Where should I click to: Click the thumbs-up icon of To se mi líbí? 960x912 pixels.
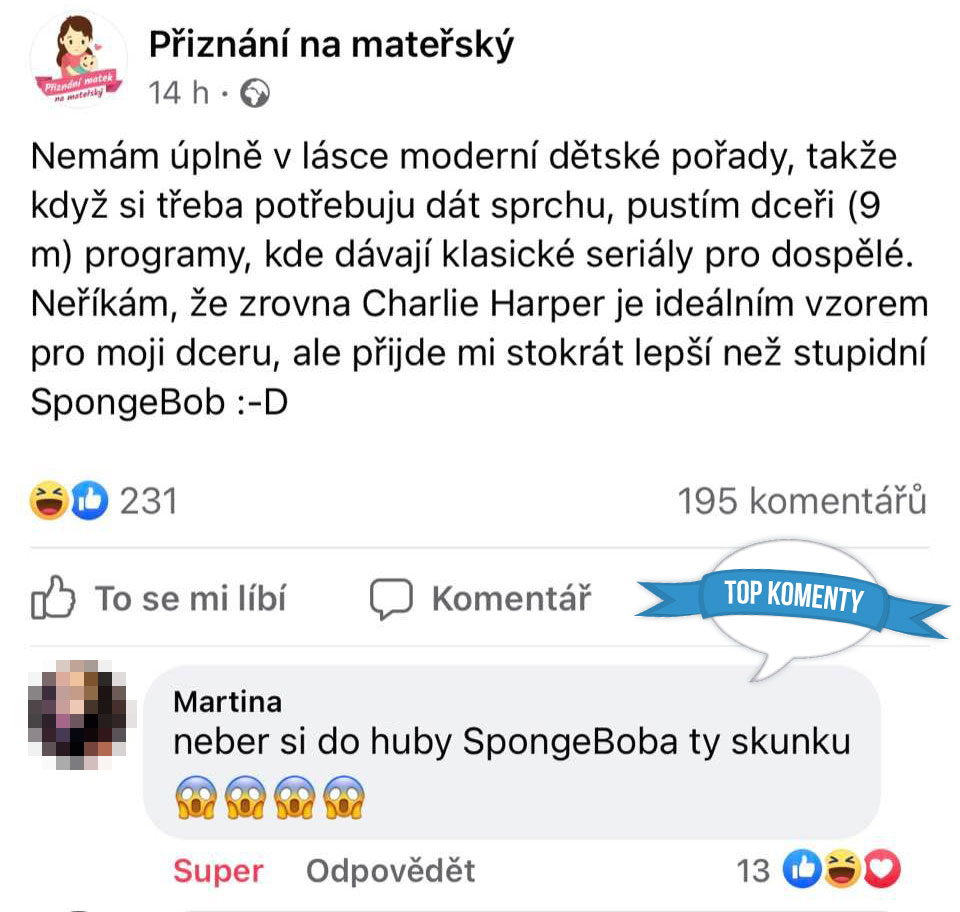pyautogui.click(x=54, y=599)
